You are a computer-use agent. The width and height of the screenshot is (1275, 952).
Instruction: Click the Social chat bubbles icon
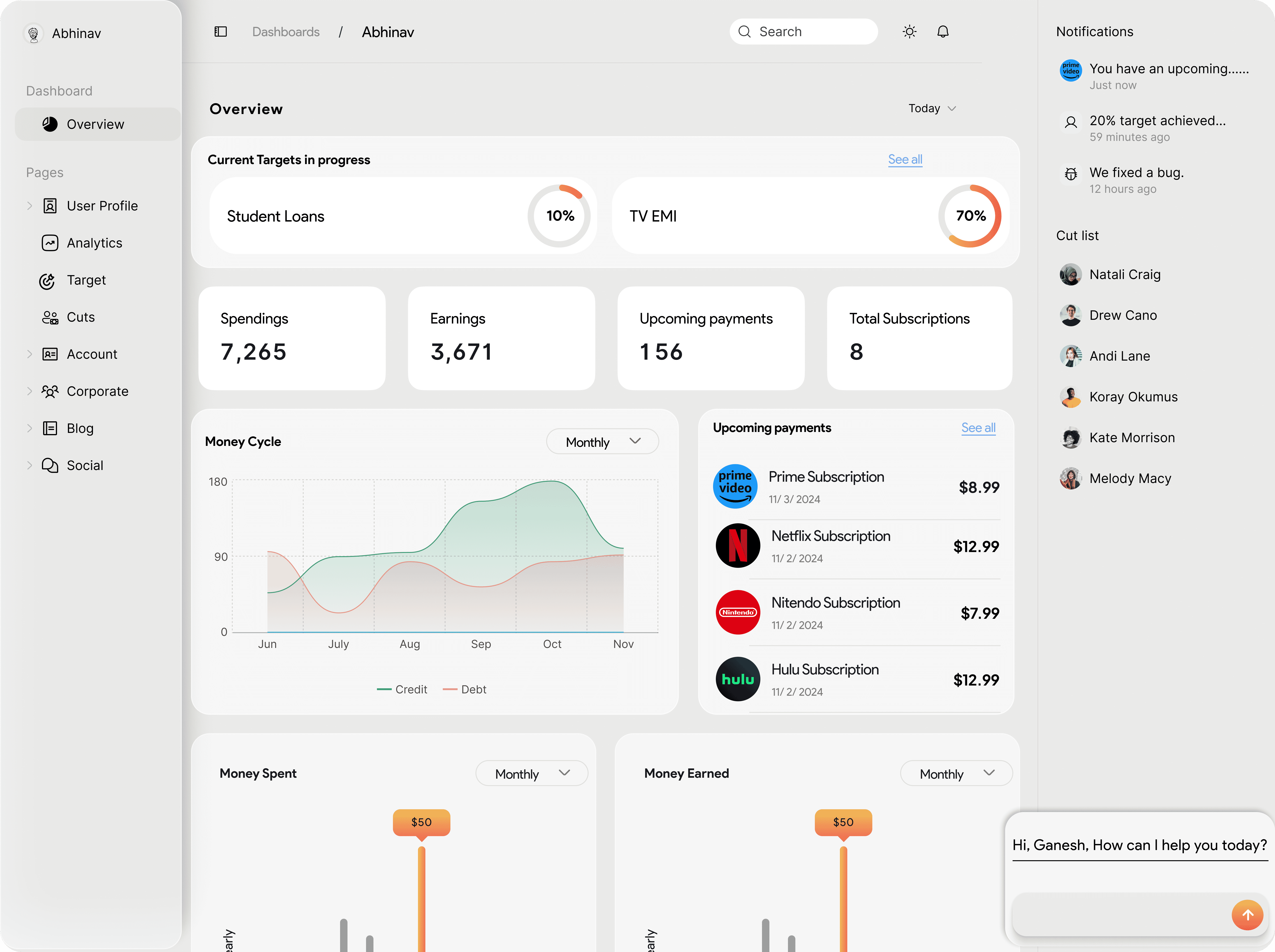point(50,465)
